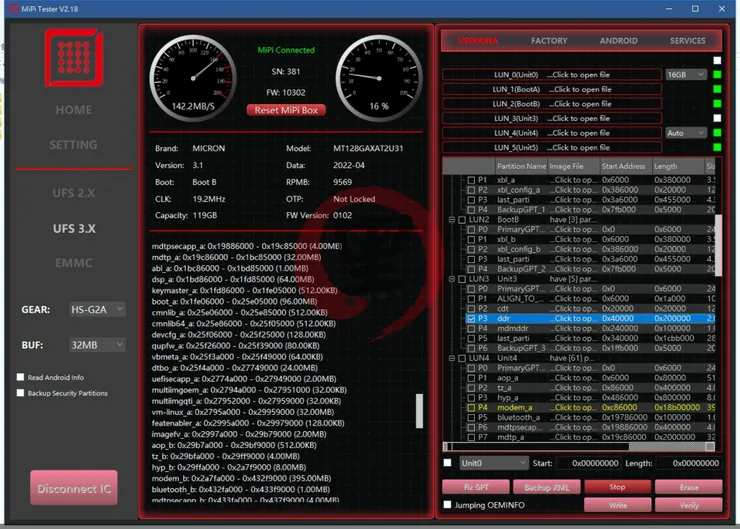
Task: Open SETTING in sidebar
Action: [x=74, y=145]
